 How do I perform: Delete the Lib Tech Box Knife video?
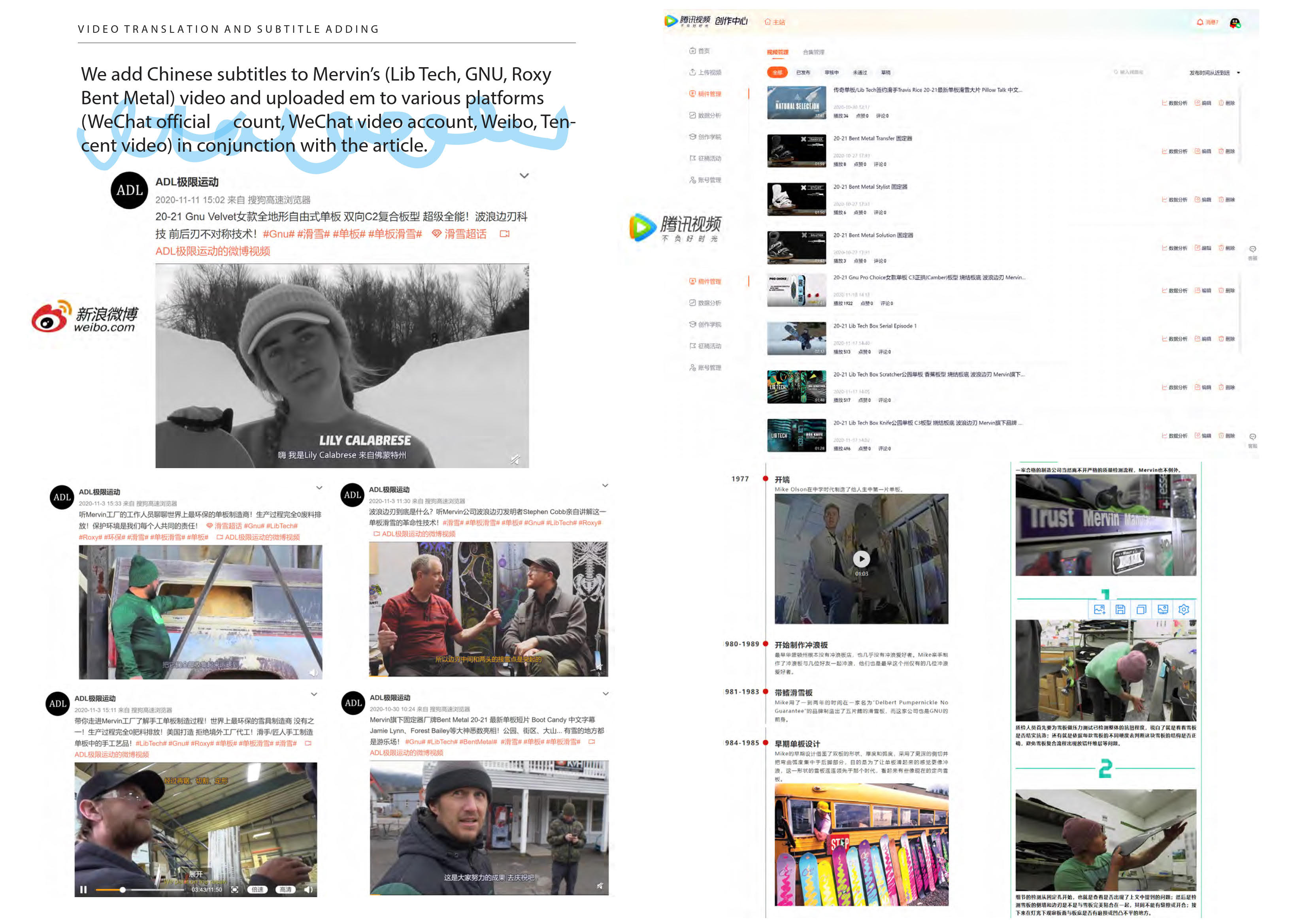coord(1227,436)
